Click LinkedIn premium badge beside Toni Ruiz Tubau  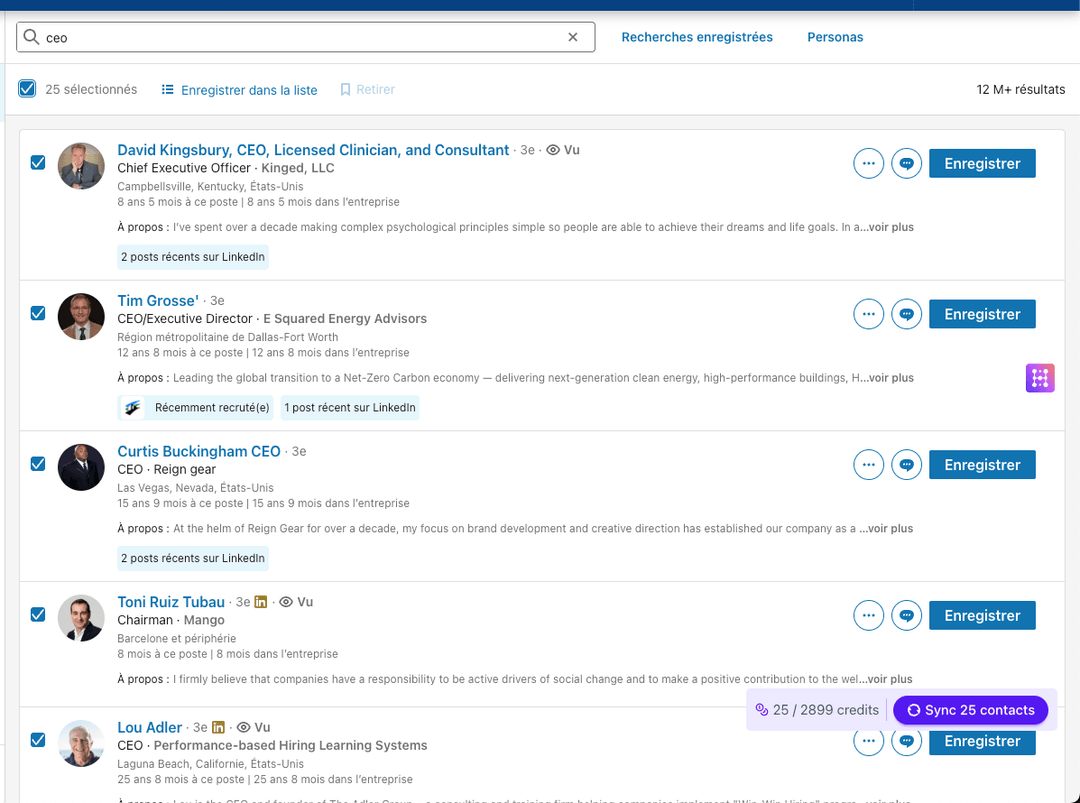point(261,602)
